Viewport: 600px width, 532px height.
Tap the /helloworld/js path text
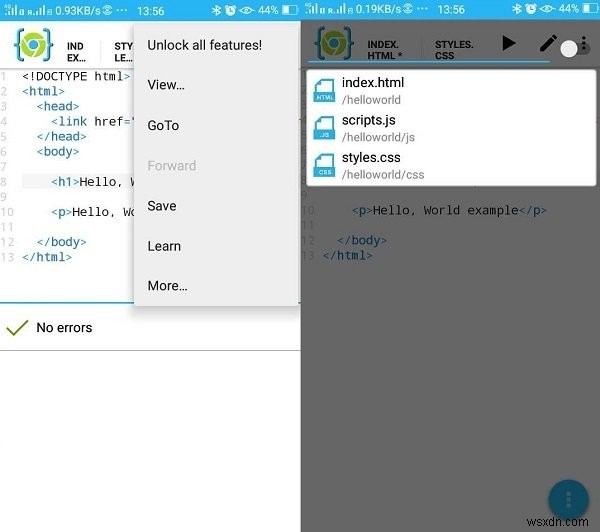tap(378, 137)
